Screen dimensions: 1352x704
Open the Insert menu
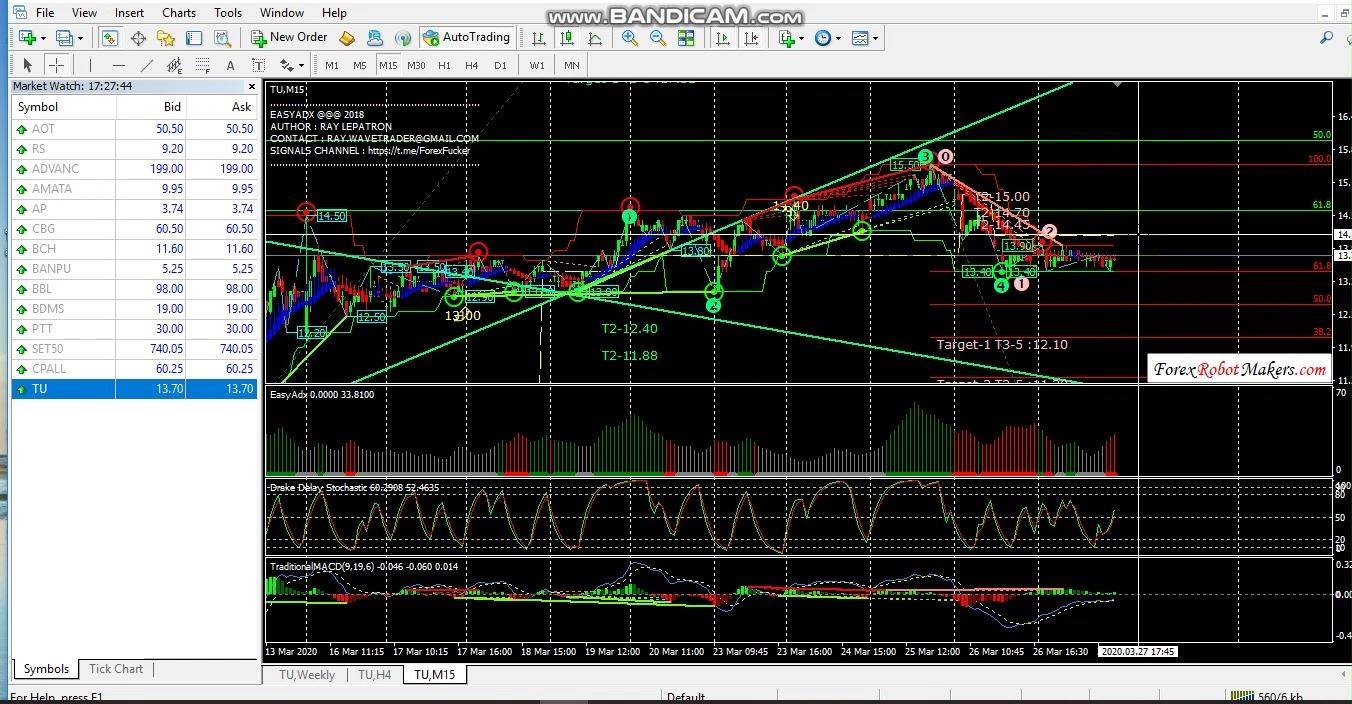click(129, 13)
